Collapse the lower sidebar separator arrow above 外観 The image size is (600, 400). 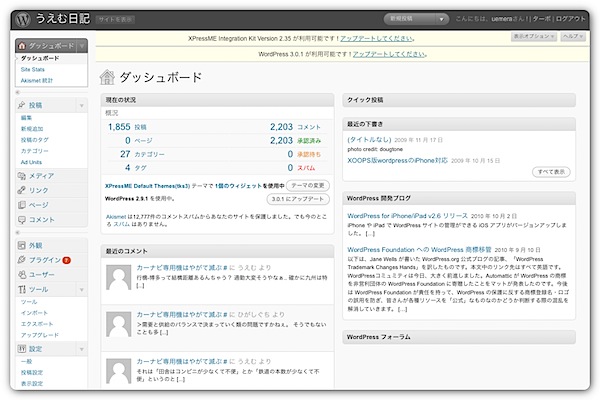tap(18, 232)
